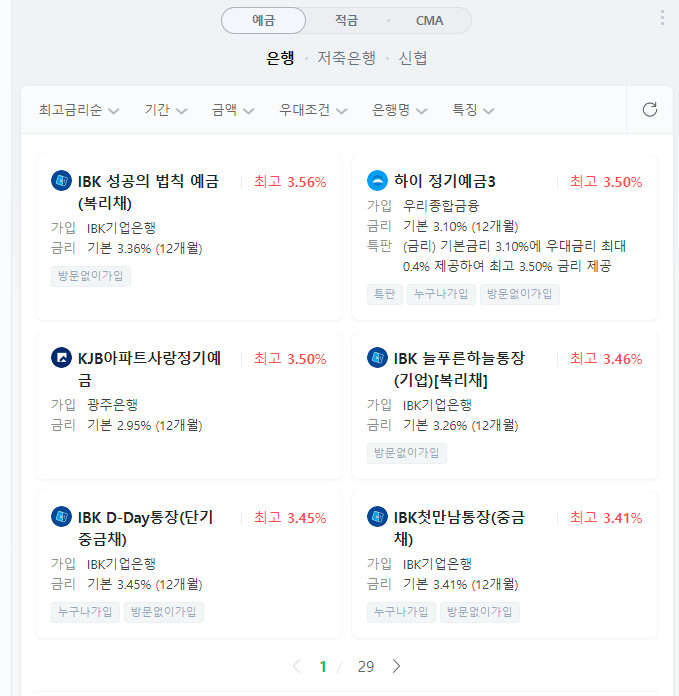Image resolution: width=679 pixels, height=696 pixels.
Task: Click the IBK logo beside 늘푸른하늘통장
Action: click(377, 357)
